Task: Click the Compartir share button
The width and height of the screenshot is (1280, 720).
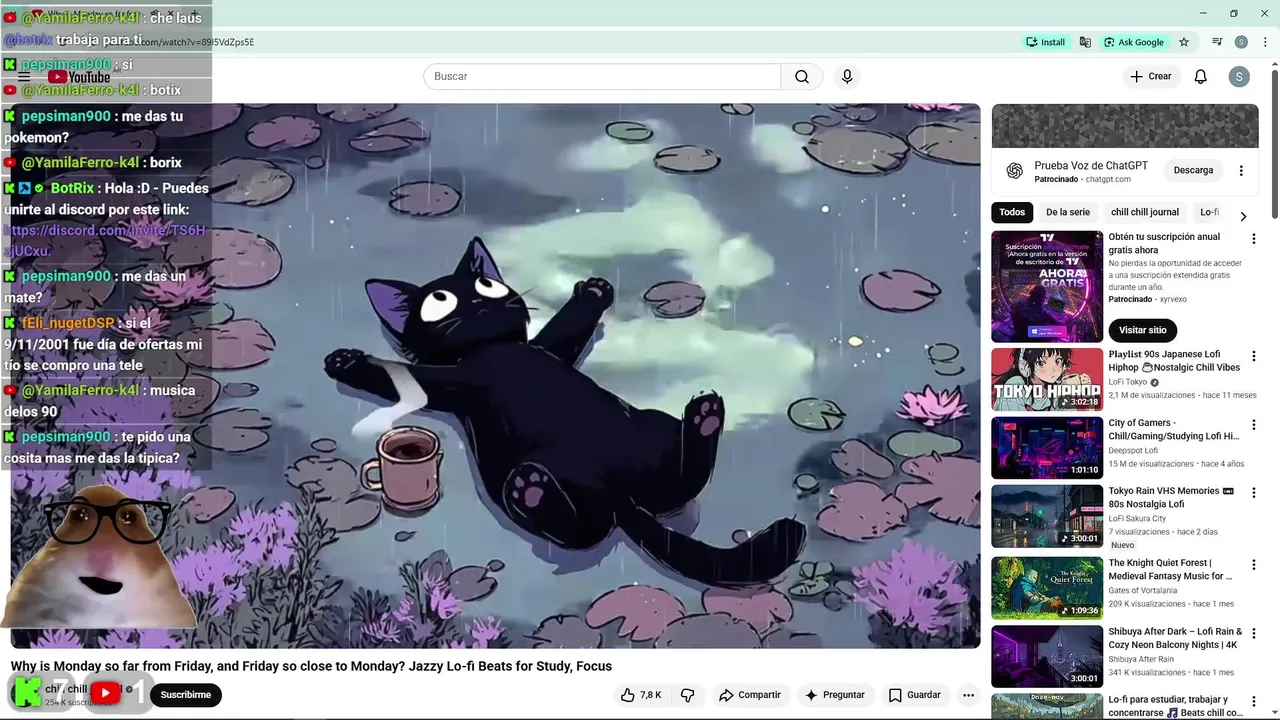Action: pos(749,695)
